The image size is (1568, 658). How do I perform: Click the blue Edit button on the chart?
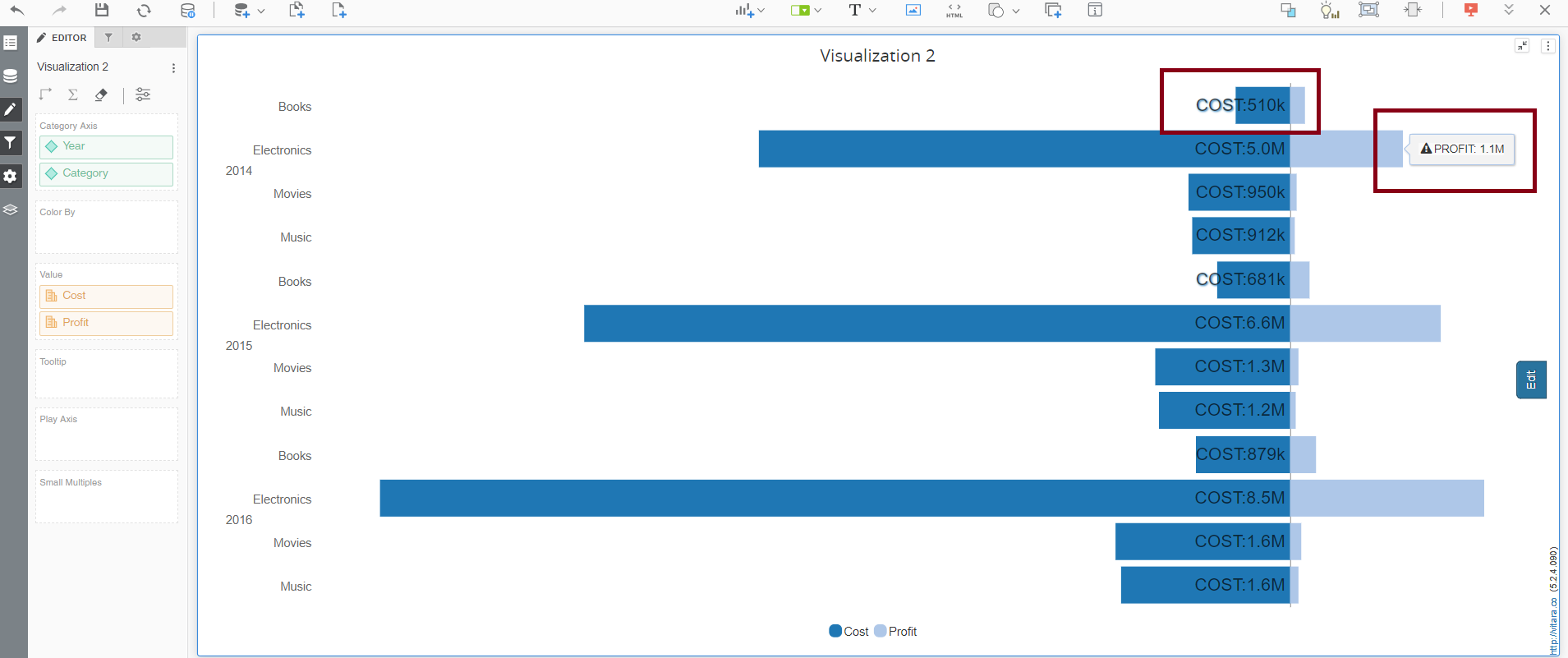click(x=1530, y=380)
